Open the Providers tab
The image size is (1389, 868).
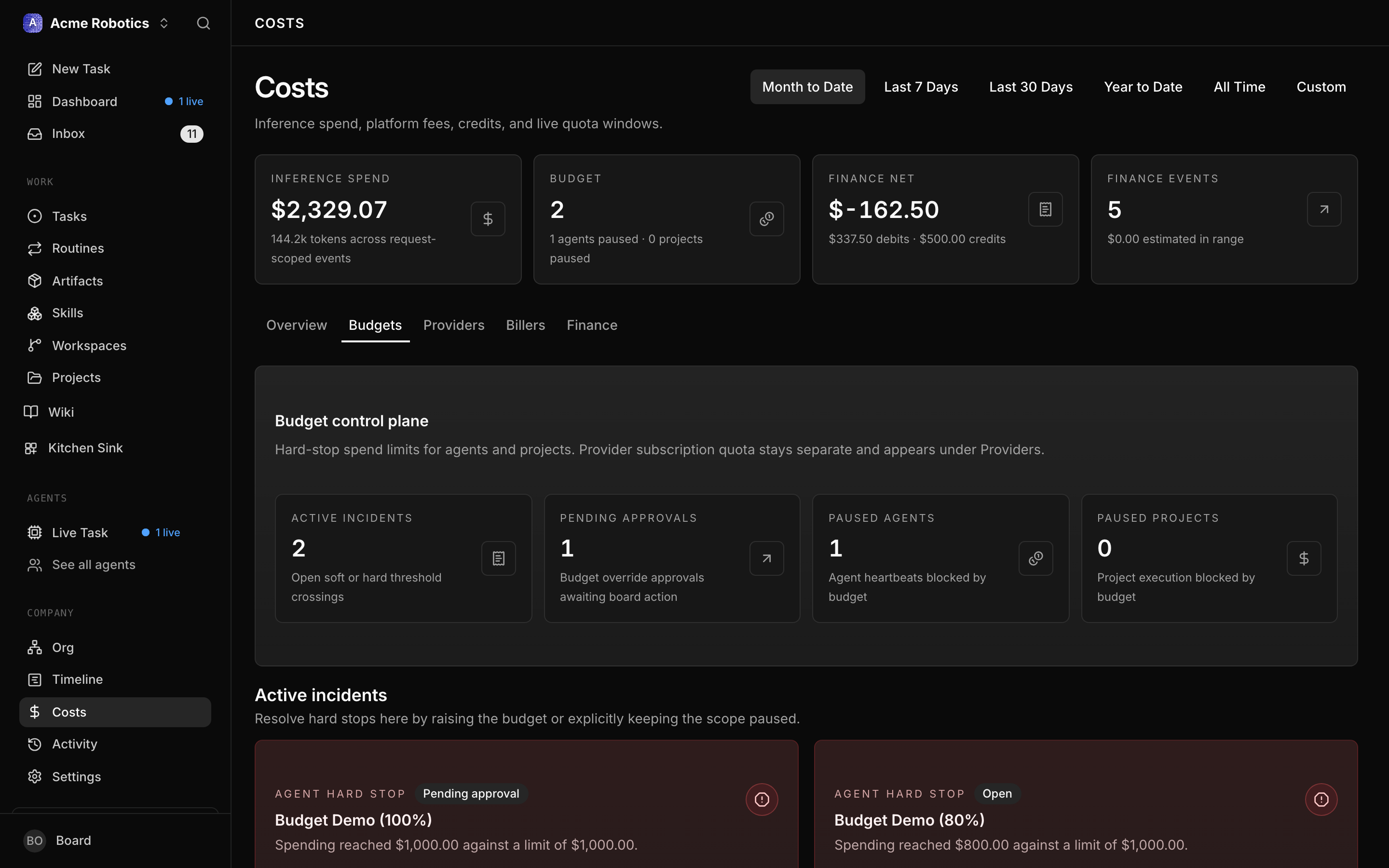pos(453,325)
